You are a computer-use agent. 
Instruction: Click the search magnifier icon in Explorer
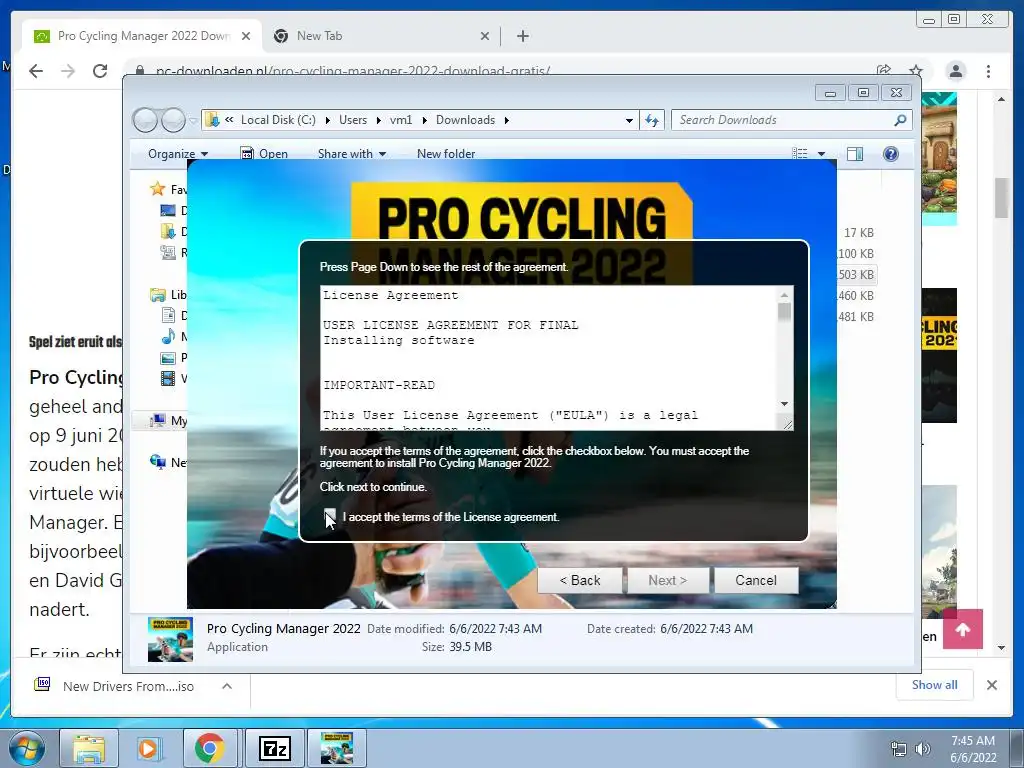[x=900, y=120]
